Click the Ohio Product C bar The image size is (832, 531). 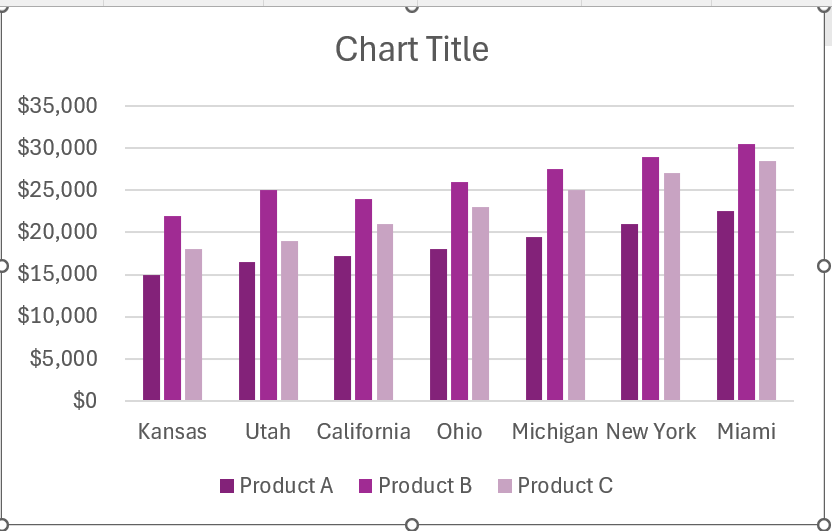coord(480,304)
